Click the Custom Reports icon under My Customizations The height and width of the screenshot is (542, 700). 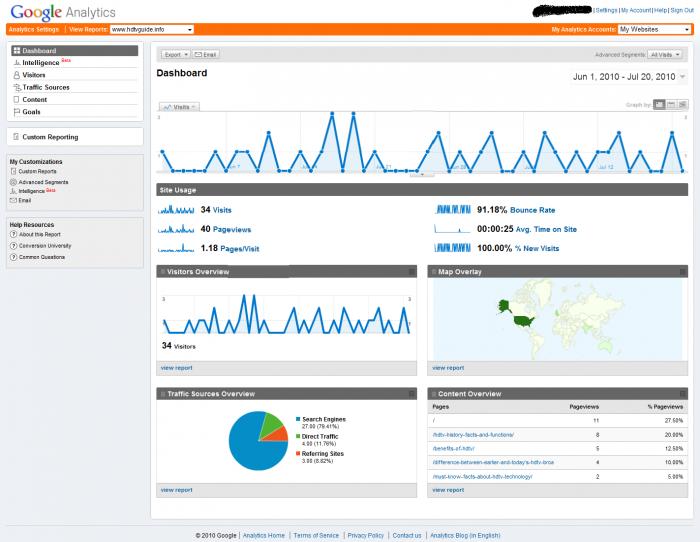tap(13, 171)
